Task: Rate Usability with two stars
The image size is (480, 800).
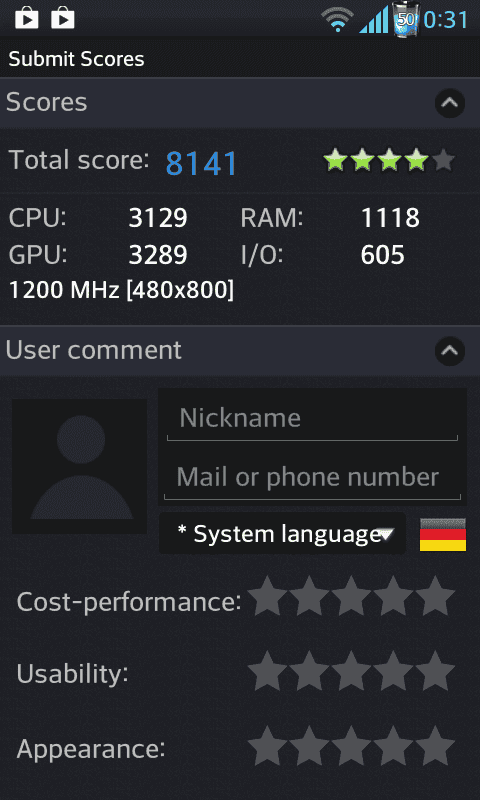Action: click(309, 670)
